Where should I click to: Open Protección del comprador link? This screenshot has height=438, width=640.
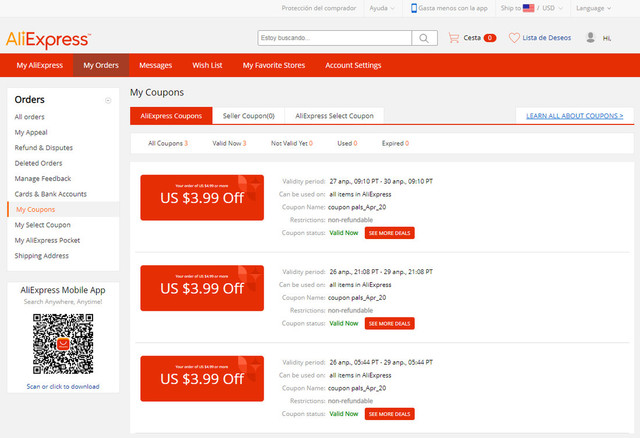319,8
